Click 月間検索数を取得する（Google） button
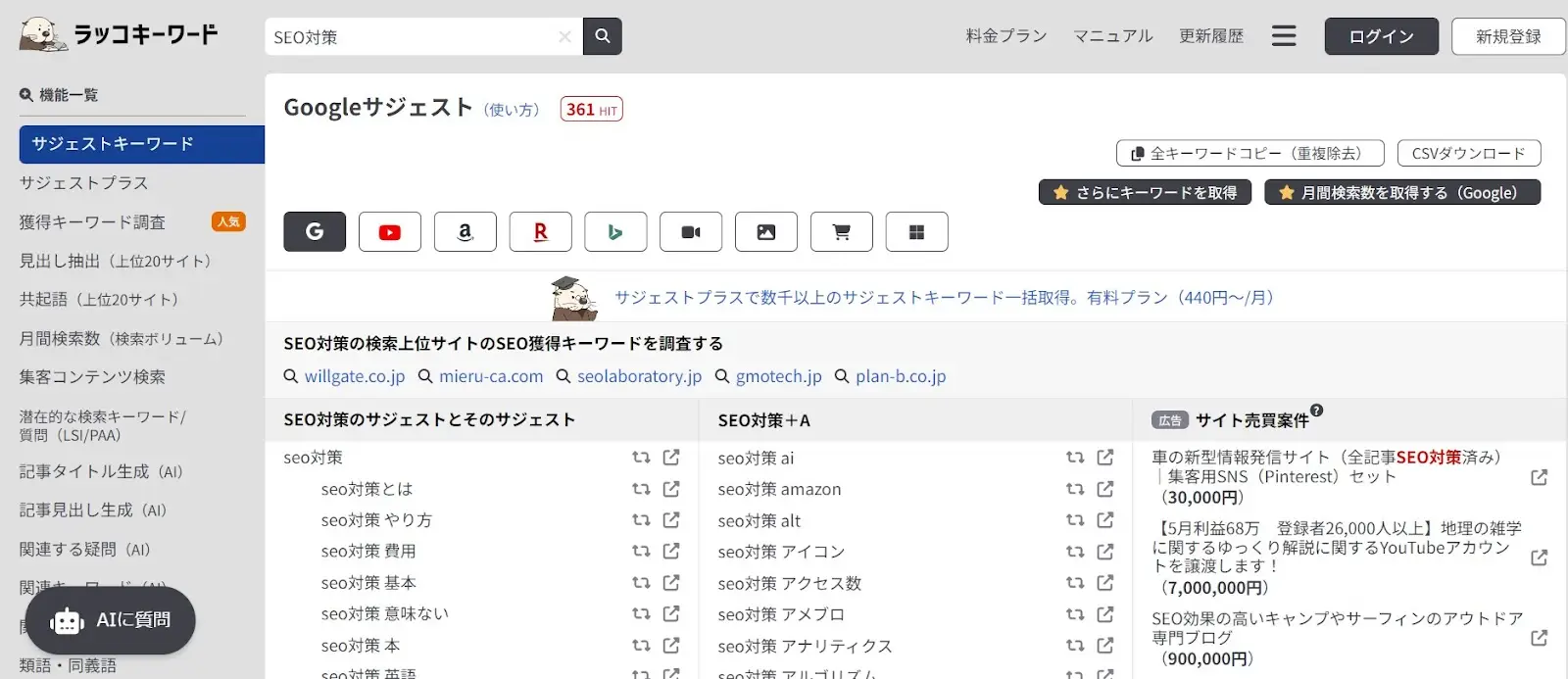Screen dimensions: 1568x679 pyautogui.click(x=1402, y=192)
